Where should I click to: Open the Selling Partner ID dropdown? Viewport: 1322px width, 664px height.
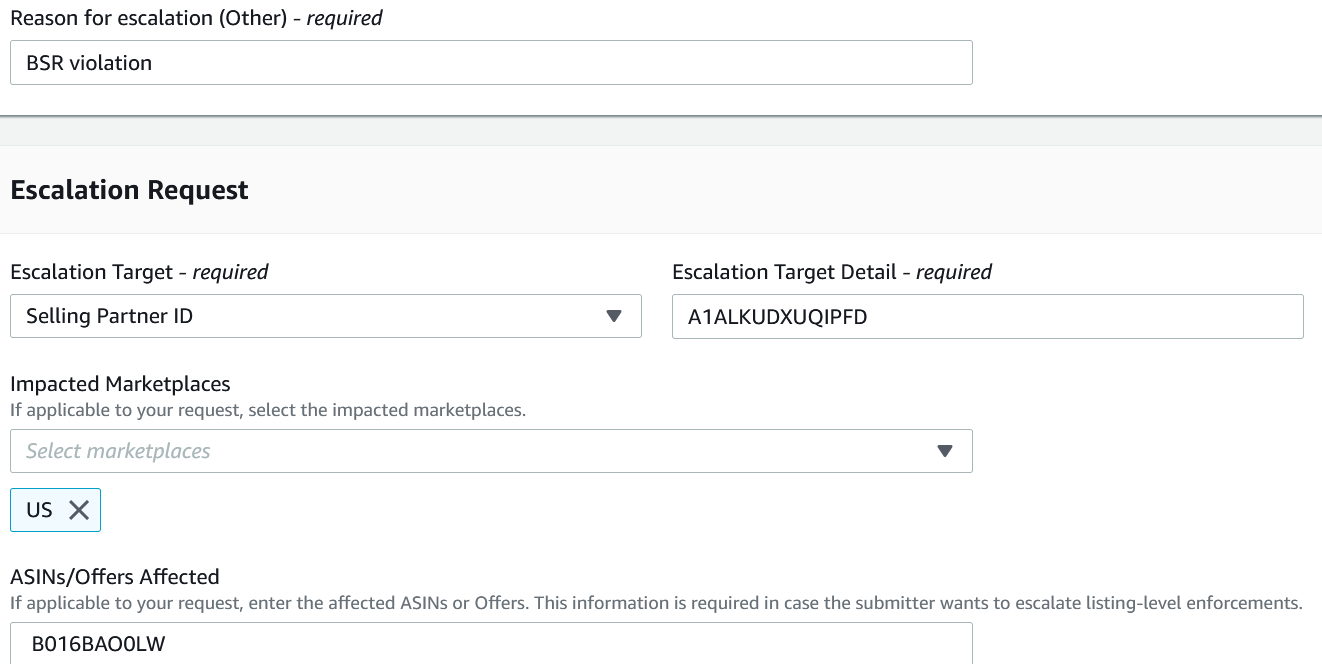click(326, 316)
